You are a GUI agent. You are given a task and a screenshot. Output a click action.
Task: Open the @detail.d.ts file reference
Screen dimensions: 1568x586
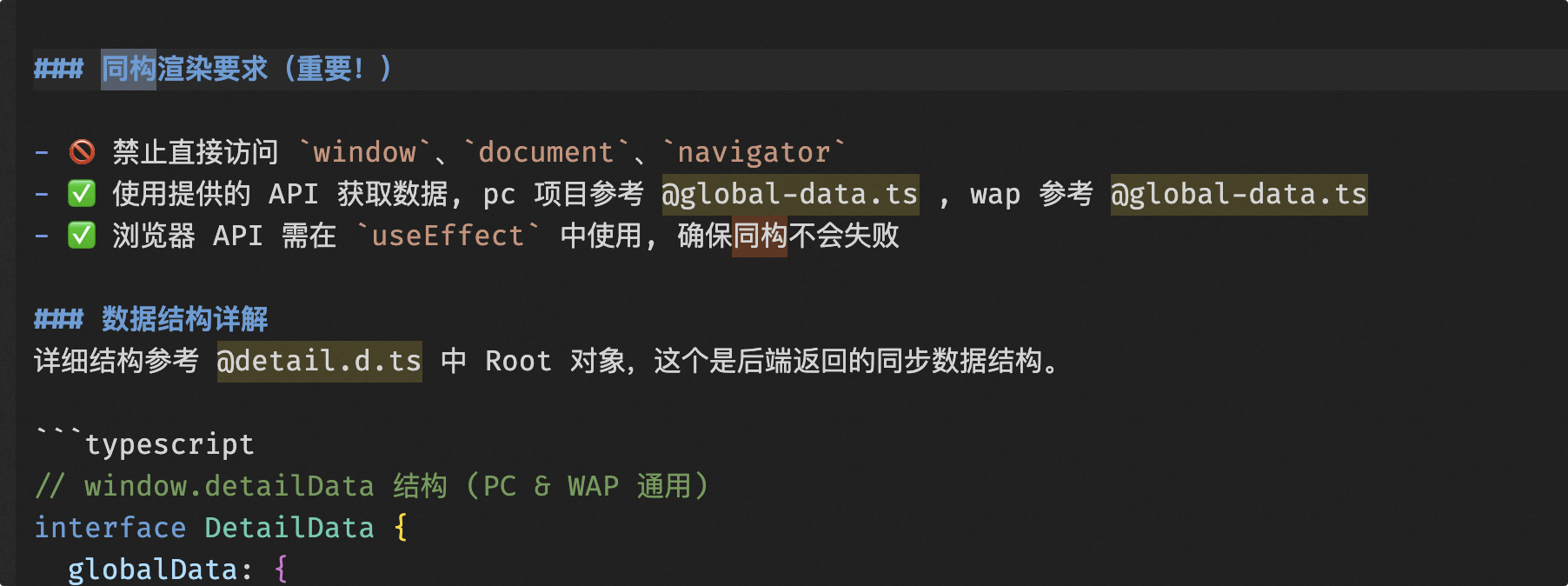coord(319,361)
